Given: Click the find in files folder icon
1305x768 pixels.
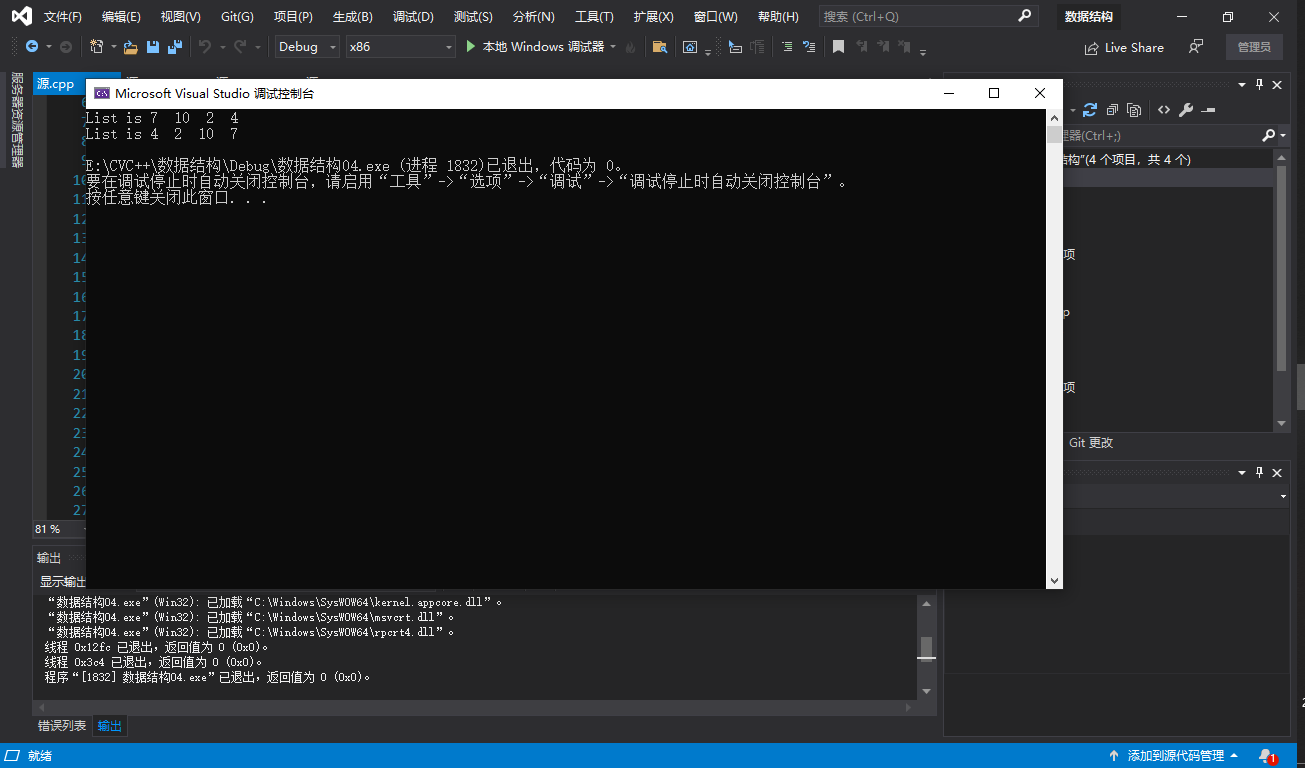Looking at the screenshot, I should 659,47.
